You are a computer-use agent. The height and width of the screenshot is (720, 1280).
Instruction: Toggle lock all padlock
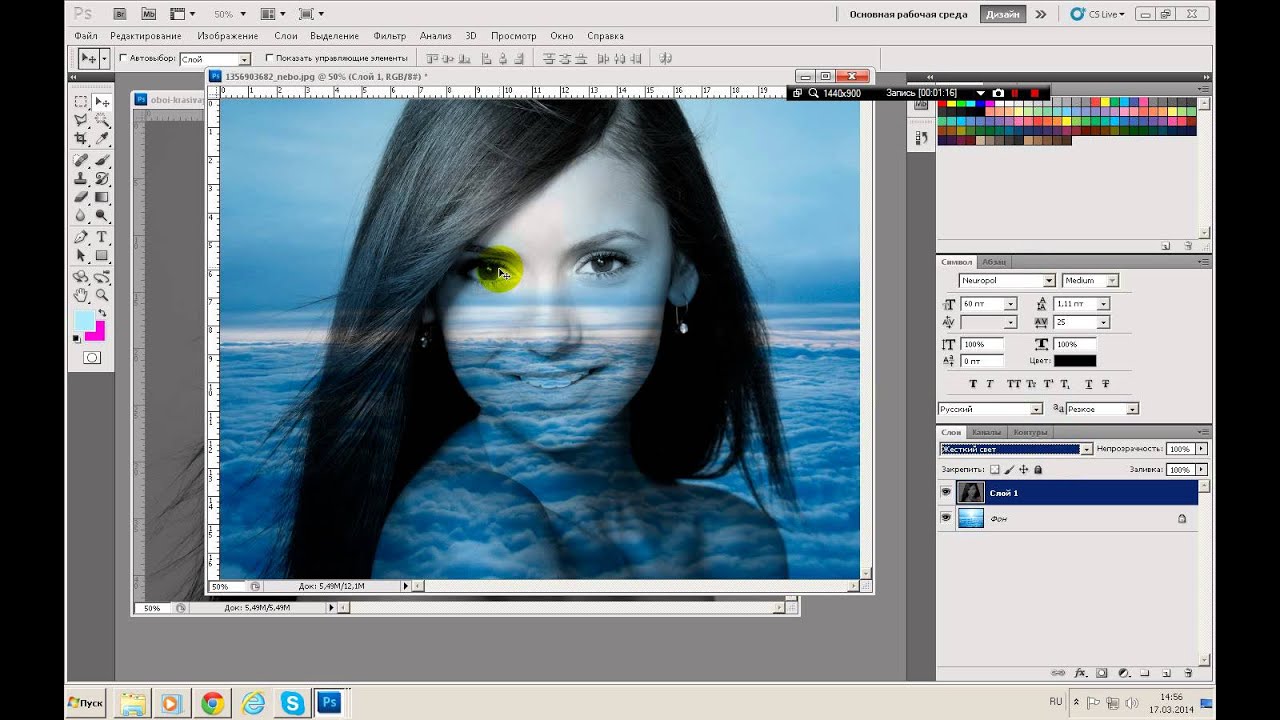[1038, 469]
